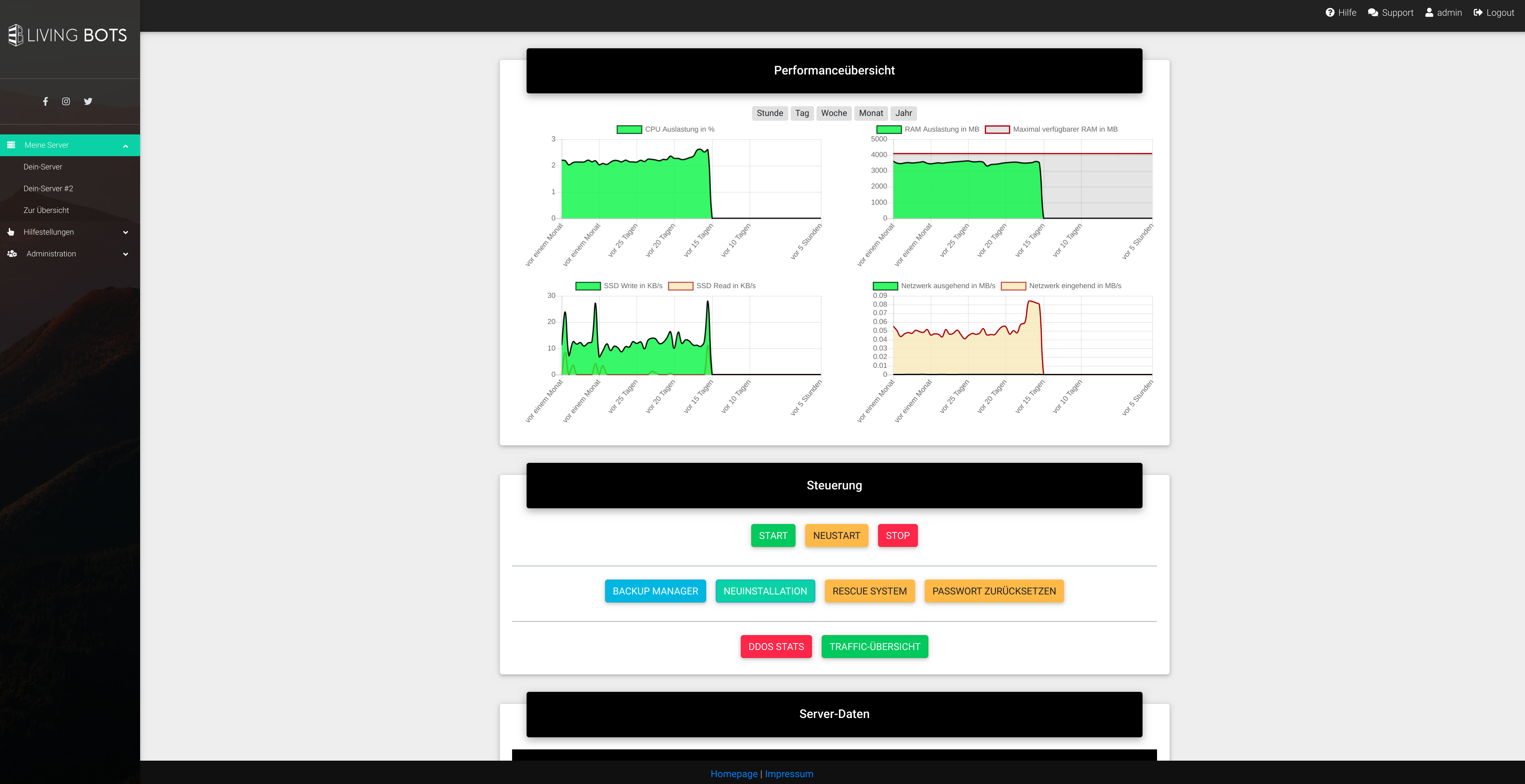This screenshot has height=784, width=1525.
Task: Toggle Maximal verfügbarer RAM legend swatch
Action: (997, 130)
